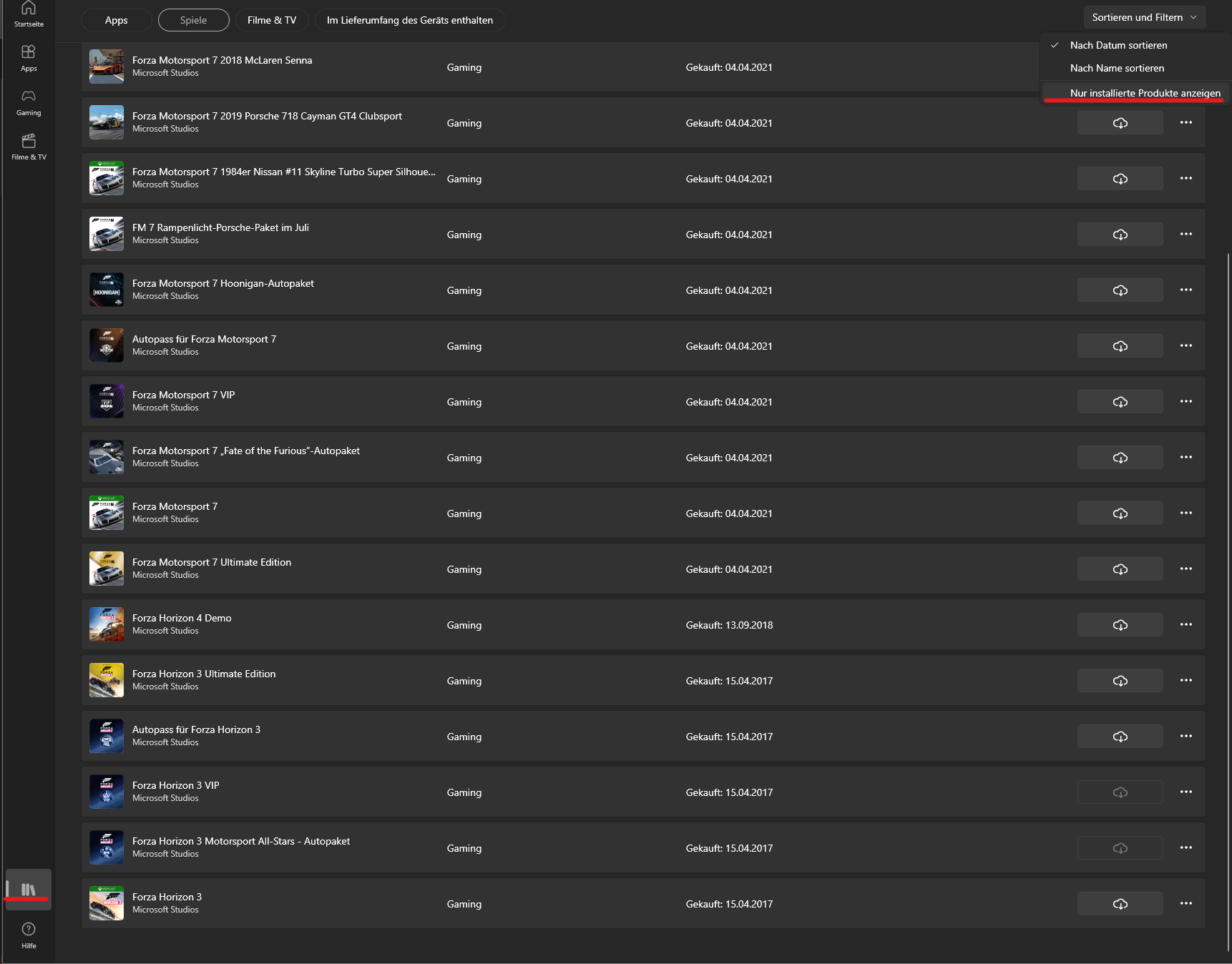The image size is (1232, 964).
Task: Open more options for Autopass für Forza Horizon 3
Action: click(x=1186, y=736)
